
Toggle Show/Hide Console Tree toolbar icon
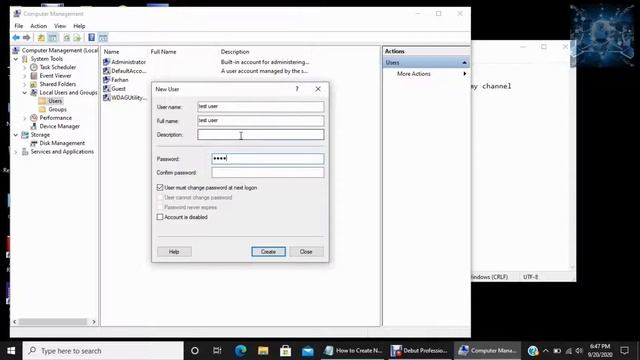(53, 38)
